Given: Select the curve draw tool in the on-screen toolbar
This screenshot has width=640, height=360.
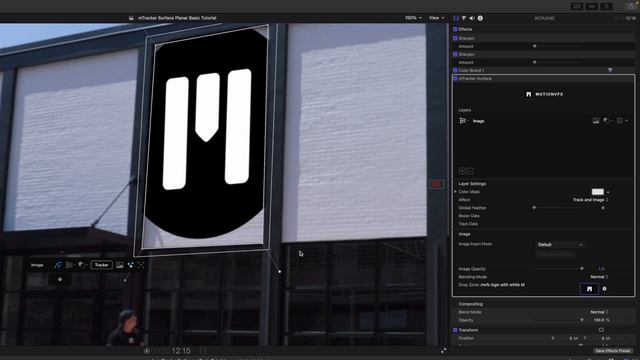Looking at the screenshot, I should click(x=58, y=265).
